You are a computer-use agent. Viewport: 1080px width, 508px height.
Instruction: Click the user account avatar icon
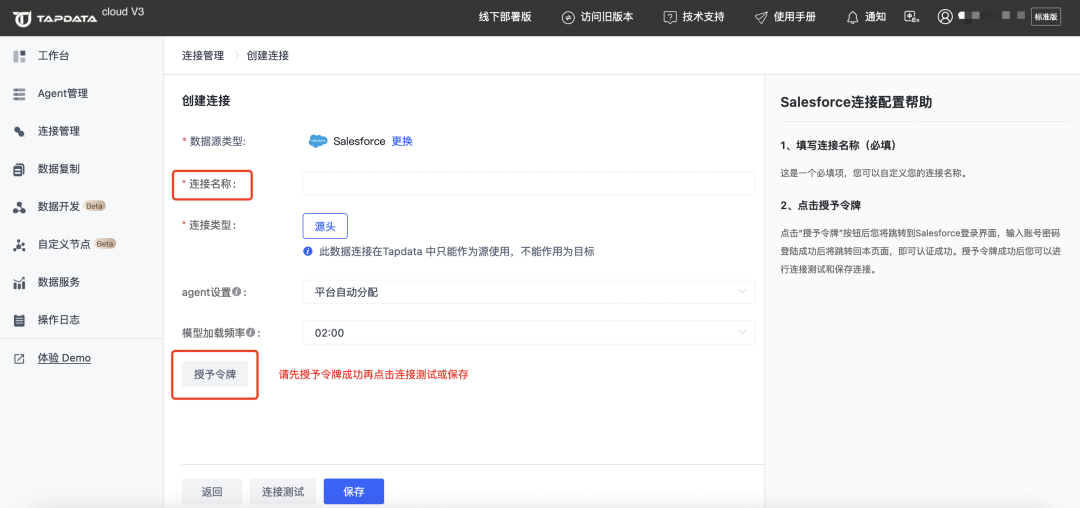coord(945,17)
